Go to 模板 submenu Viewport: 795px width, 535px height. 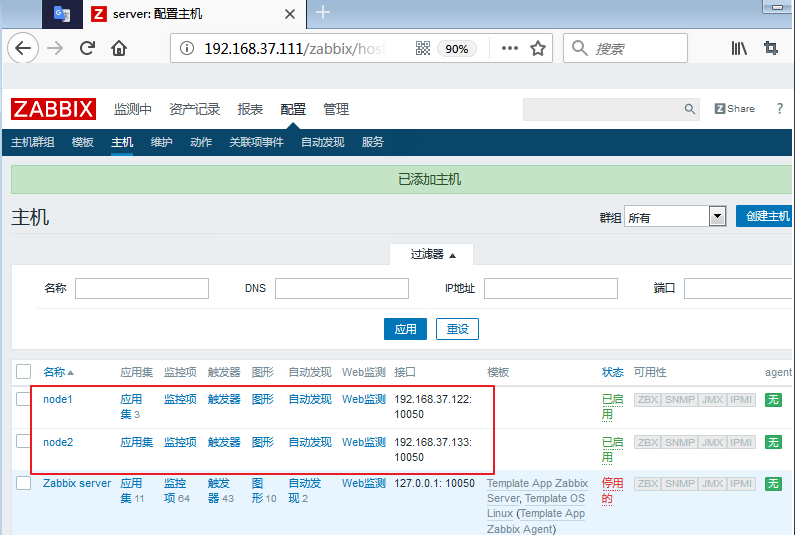tap(83, 142)
